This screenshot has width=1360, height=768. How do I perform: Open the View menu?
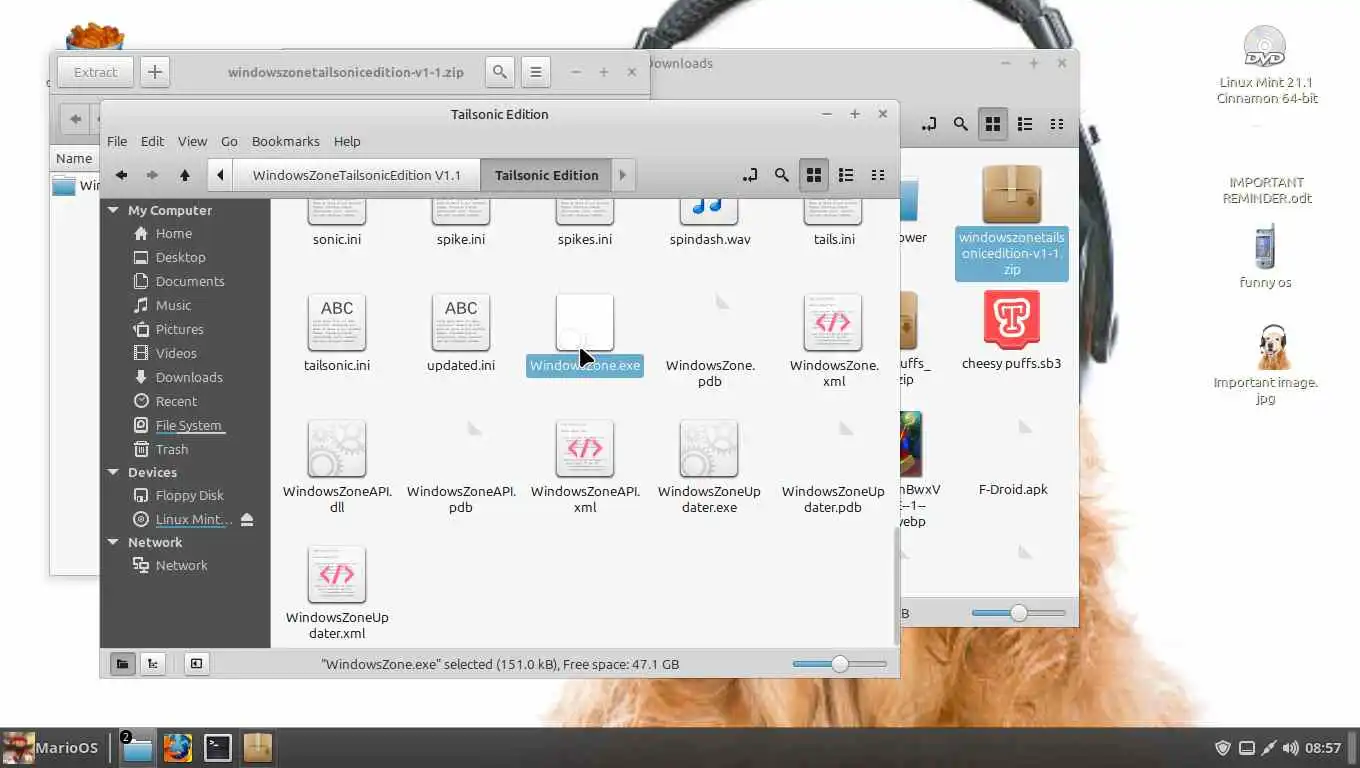(x=192, y=141)
